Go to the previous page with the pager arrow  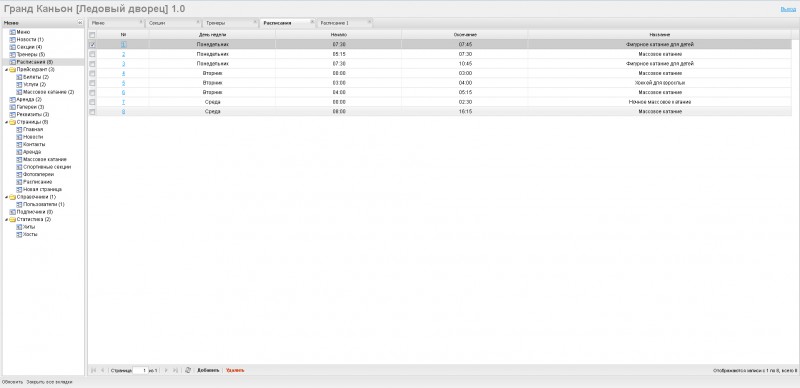103,370
